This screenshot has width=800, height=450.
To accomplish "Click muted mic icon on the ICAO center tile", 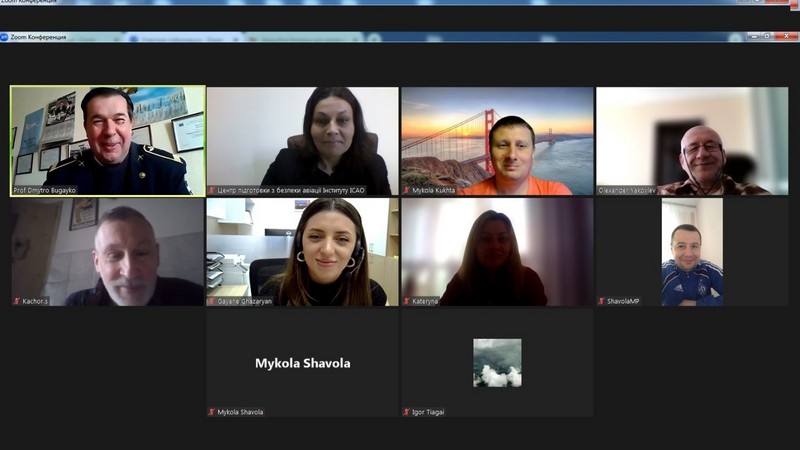I will coord(212,190).
